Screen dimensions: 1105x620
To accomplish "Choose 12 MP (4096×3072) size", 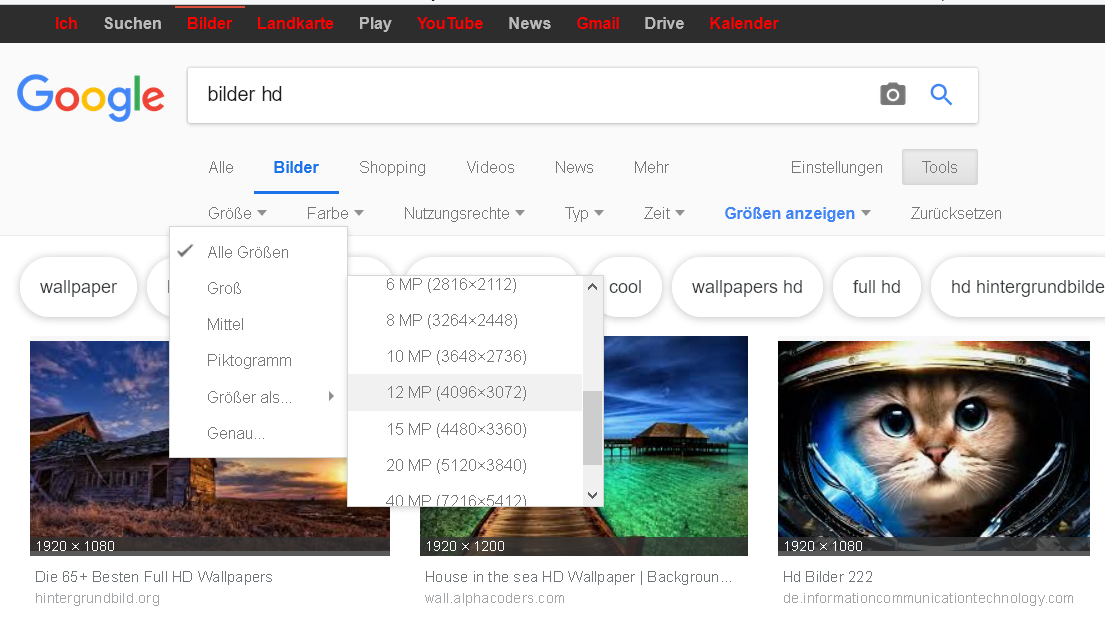I will click(x=456, y=392).
